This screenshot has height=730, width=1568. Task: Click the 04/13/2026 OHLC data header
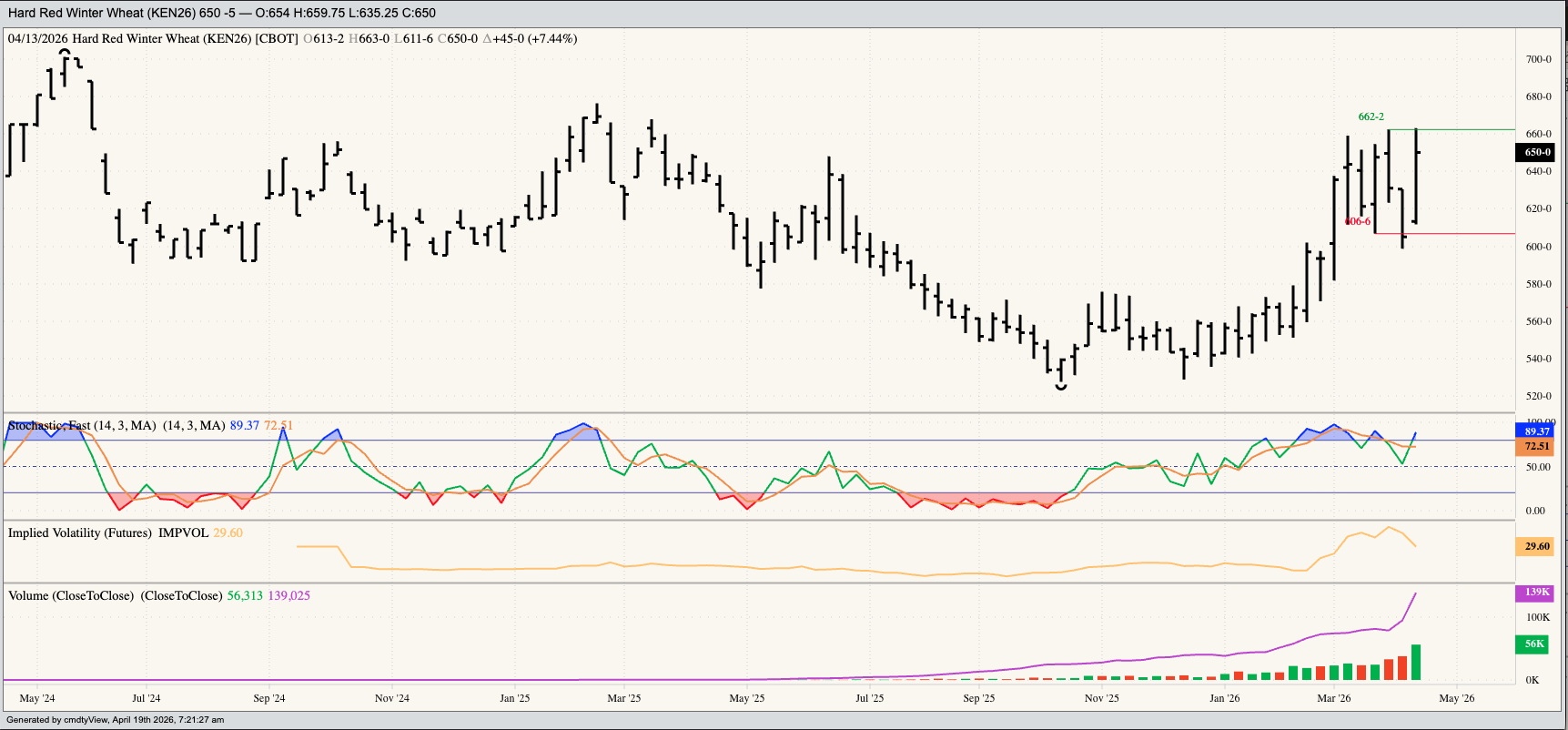[x=291, y=39]
